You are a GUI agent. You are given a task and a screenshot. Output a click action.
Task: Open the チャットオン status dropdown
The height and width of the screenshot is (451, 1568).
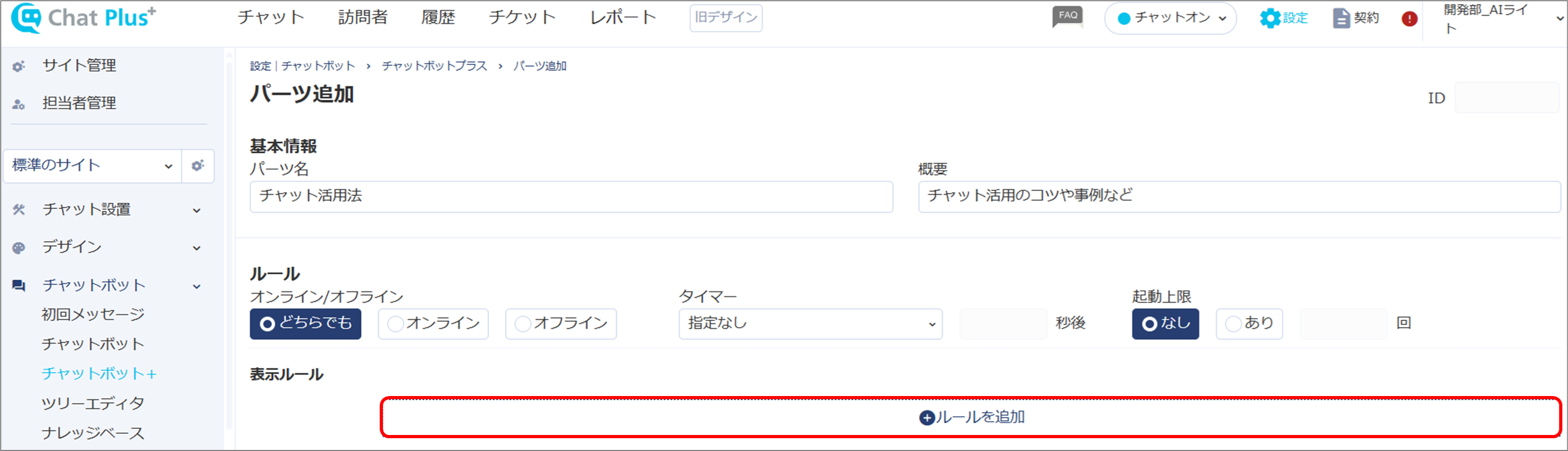click(1171, 18)
